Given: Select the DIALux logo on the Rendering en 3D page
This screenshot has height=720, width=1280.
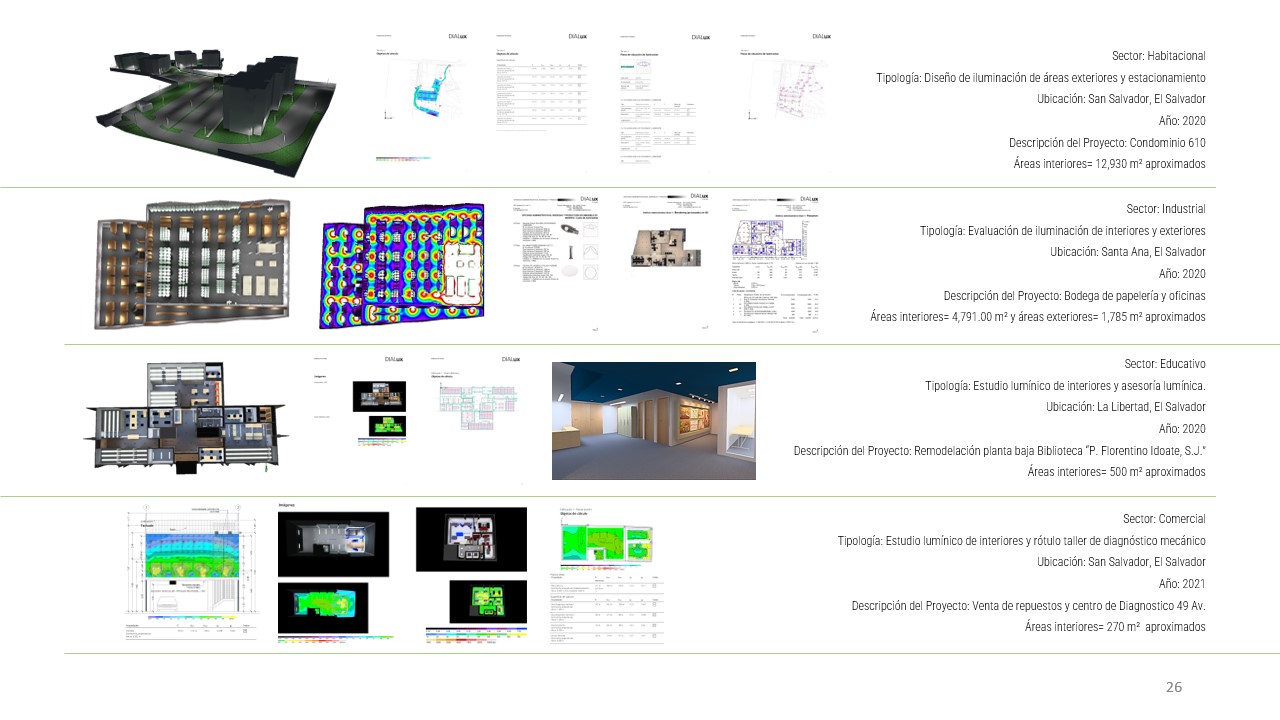Looking at the screenshot, I should pyautogui.click(x=701, y=196).
